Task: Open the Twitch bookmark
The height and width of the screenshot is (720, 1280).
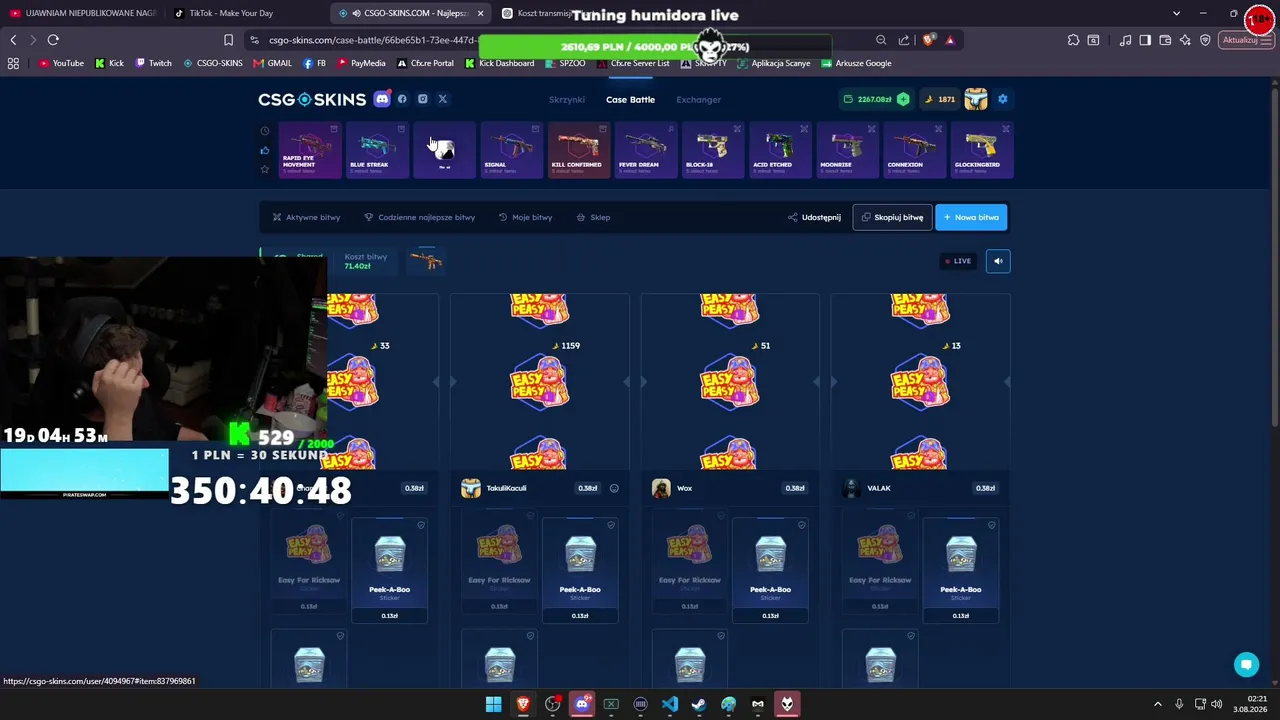Action: point(153,63)
